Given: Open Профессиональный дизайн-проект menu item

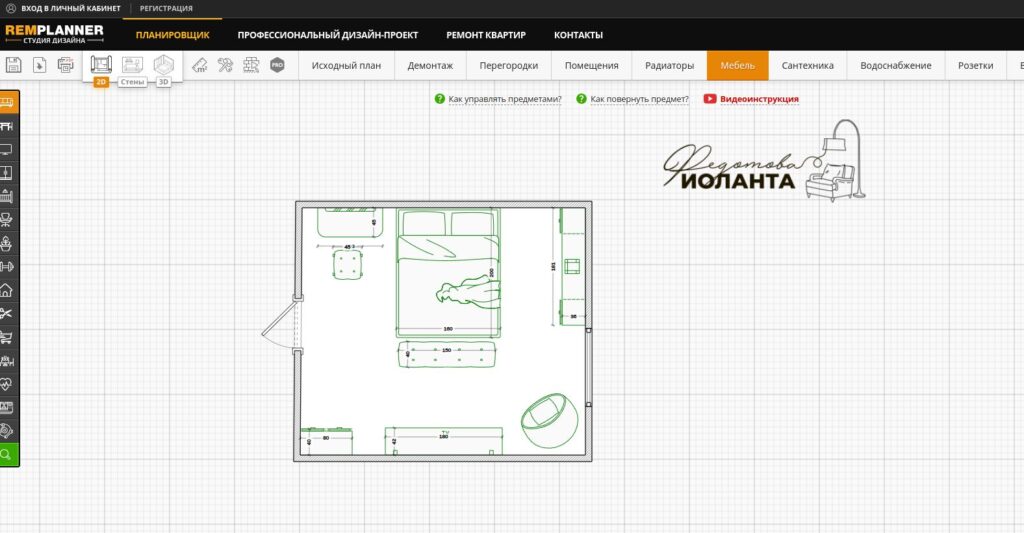Looking at the screenshot, I should [x=328, y=35].
